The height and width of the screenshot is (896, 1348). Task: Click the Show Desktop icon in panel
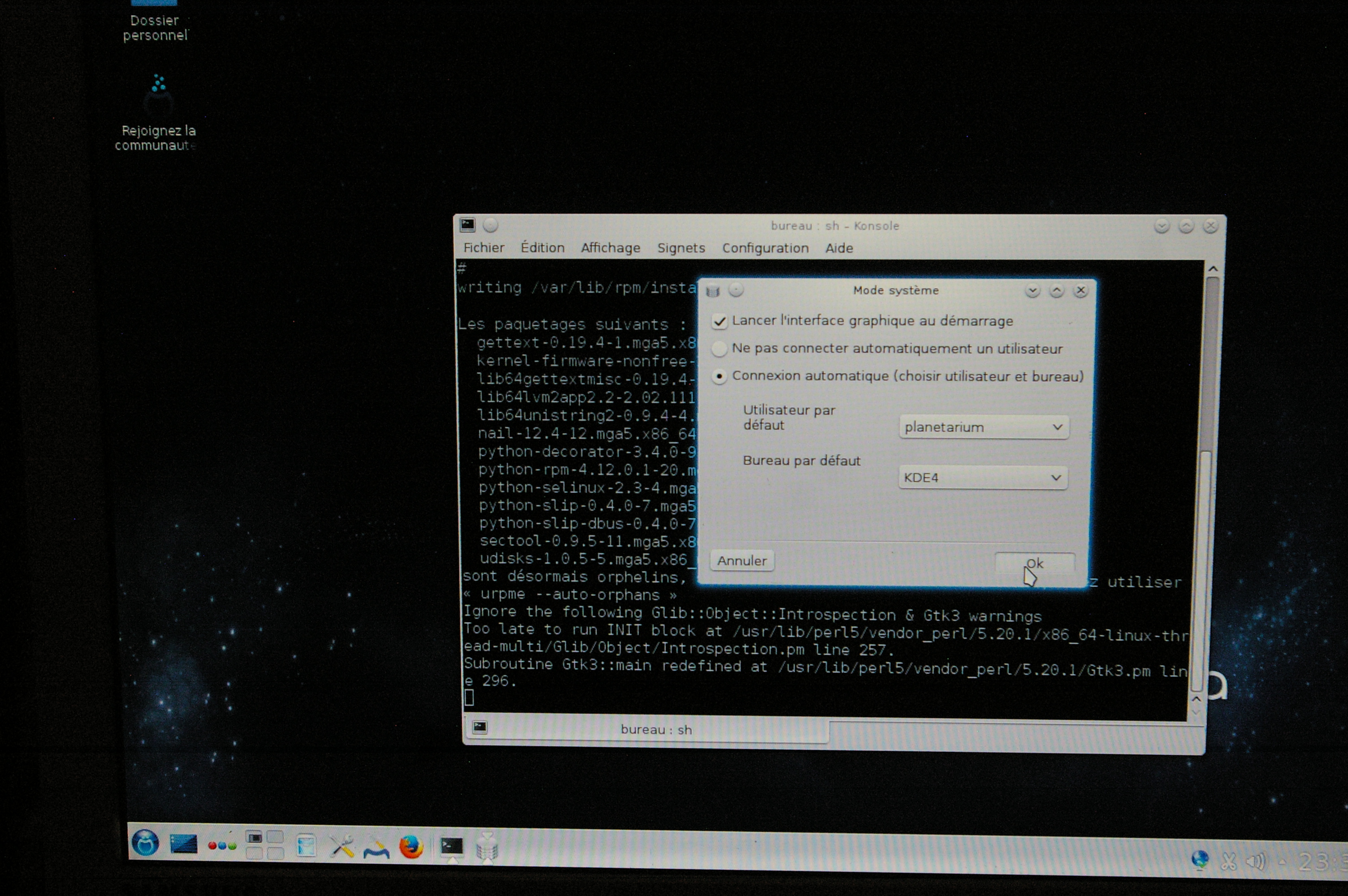click(183, 844)
